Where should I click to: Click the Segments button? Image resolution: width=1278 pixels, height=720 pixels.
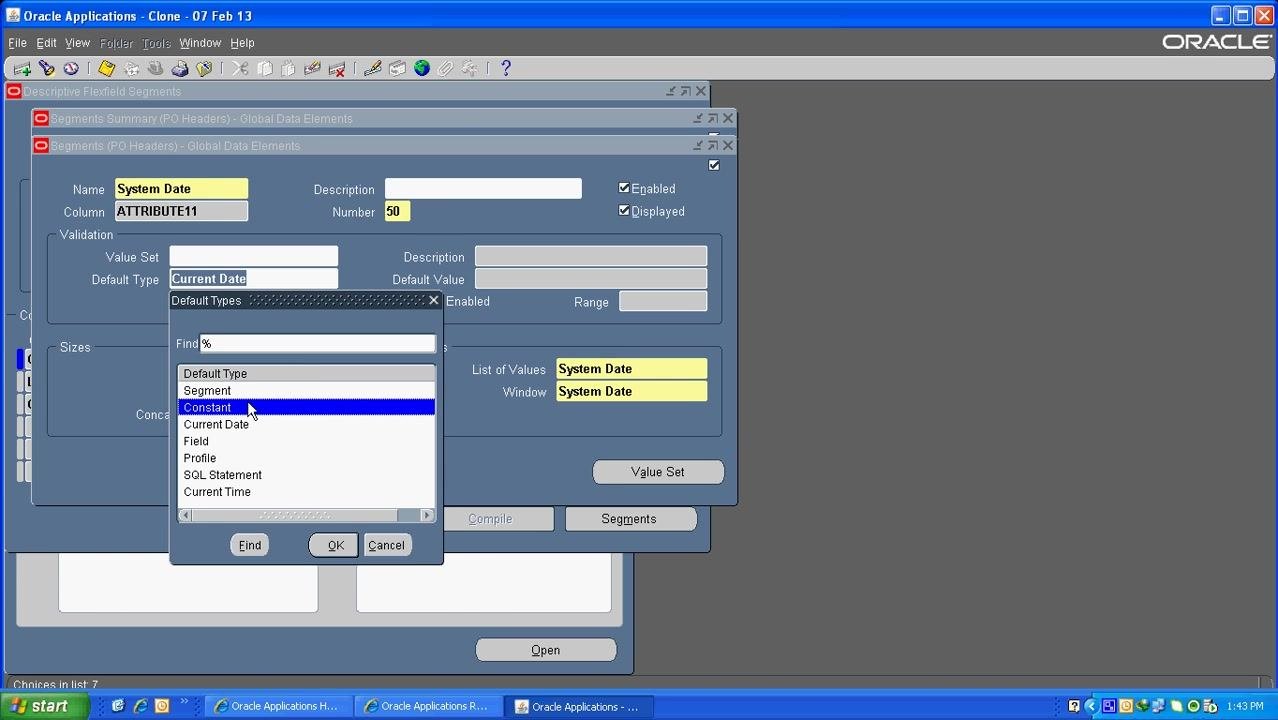click(x=629, y=519)
